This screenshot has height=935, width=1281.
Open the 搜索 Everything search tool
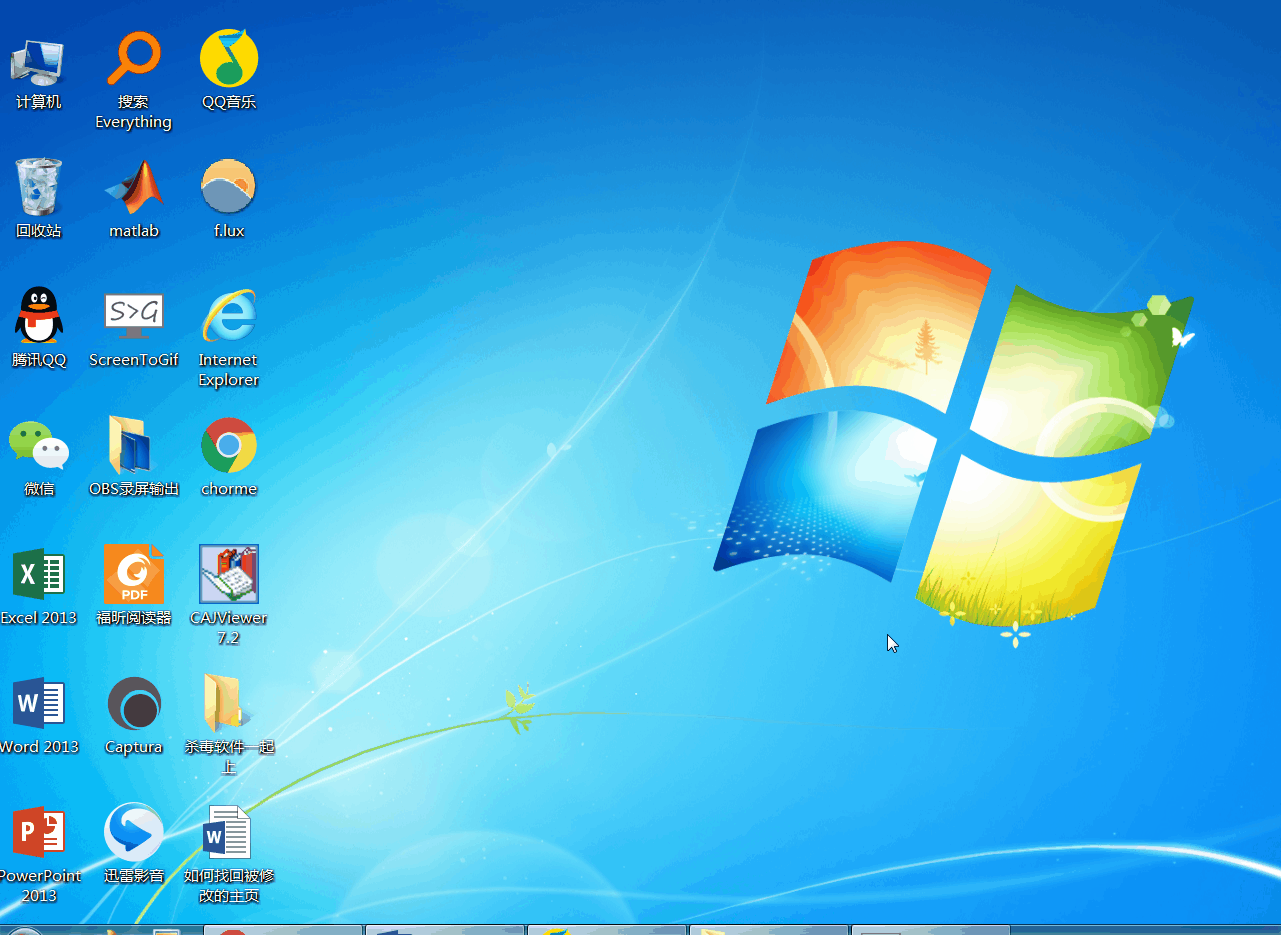coord(134,57)
